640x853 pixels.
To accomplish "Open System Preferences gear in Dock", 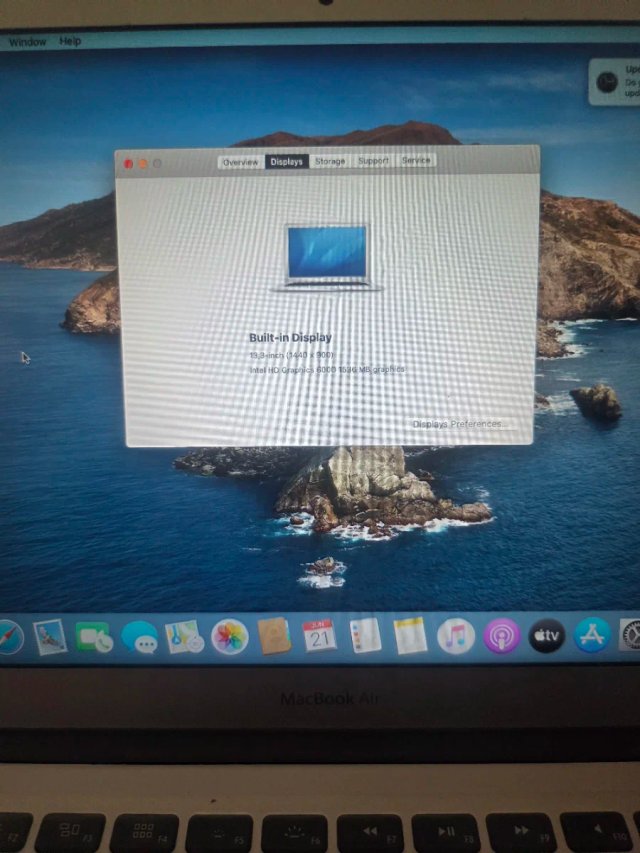I will click(x=630, y=635).
